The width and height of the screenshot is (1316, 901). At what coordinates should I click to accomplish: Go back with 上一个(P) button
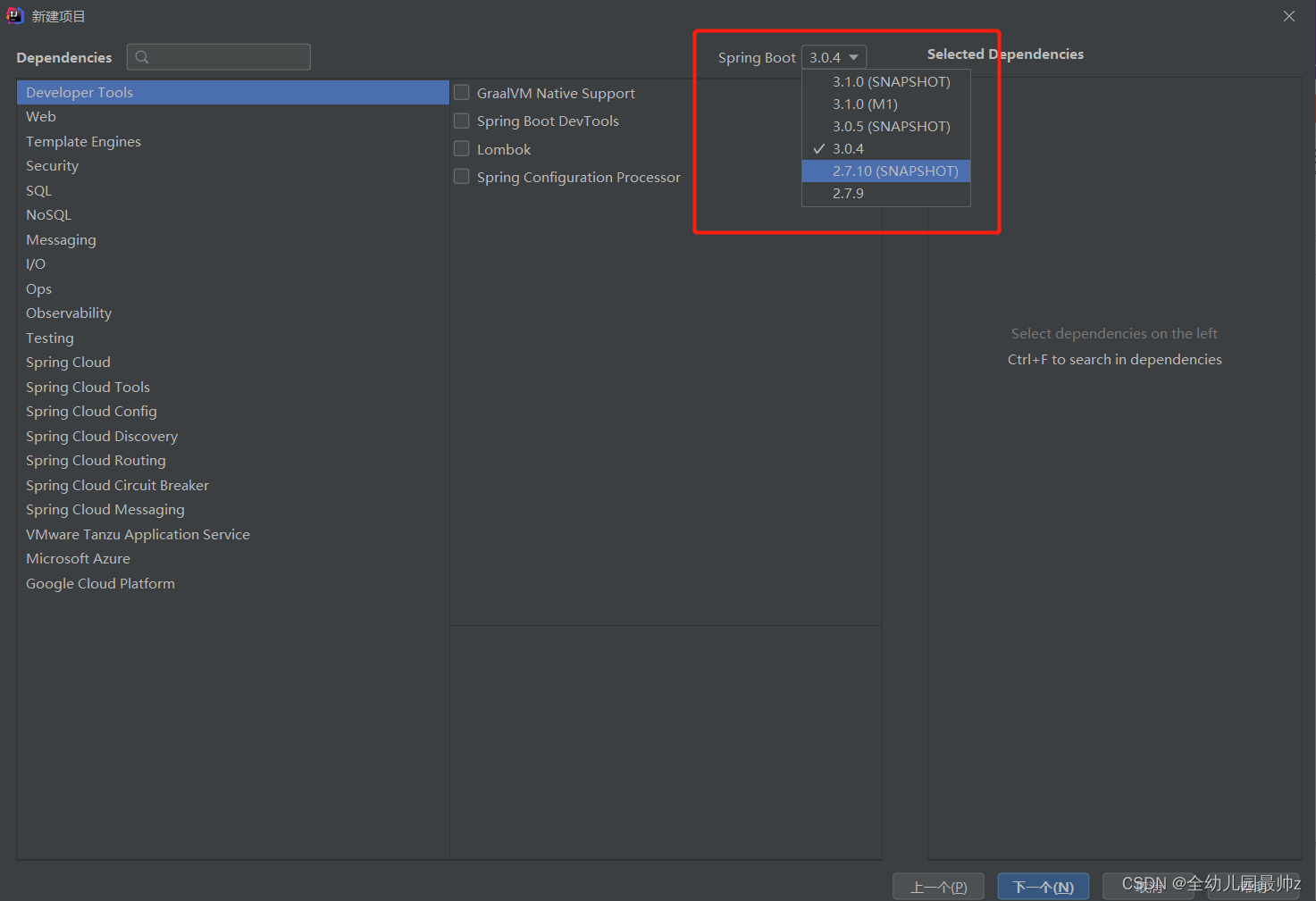tap(938, 887)
